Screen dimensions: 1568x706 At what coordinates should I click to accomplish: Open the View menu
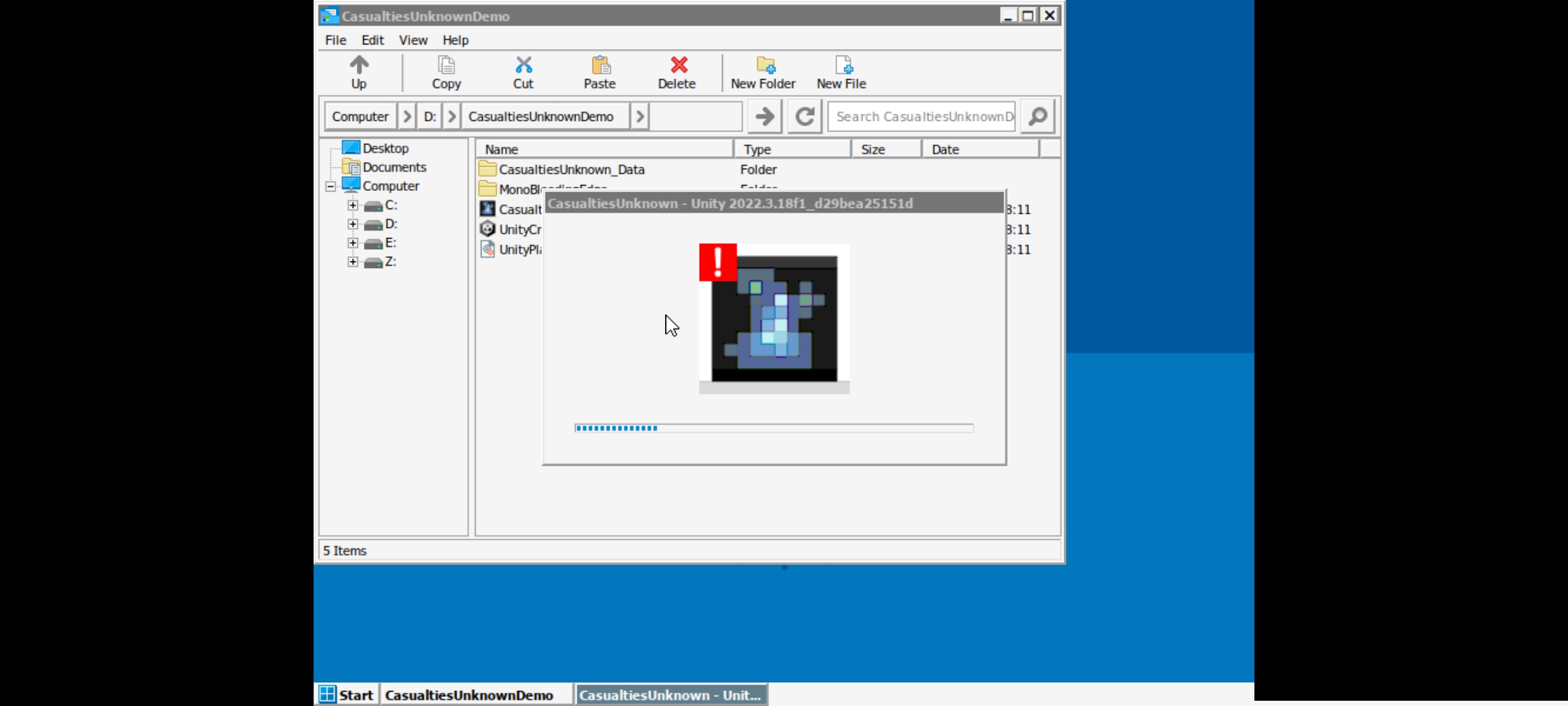click(x=413, y=40)
